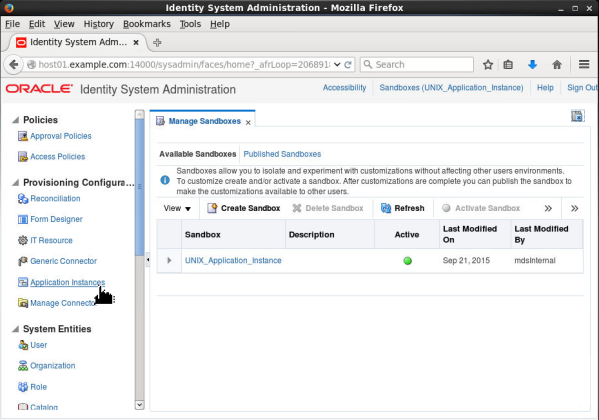Screen dimensions: 599x420
Task: Click the far-right toolbar overflow chevron
Action: tap(575, 208)
